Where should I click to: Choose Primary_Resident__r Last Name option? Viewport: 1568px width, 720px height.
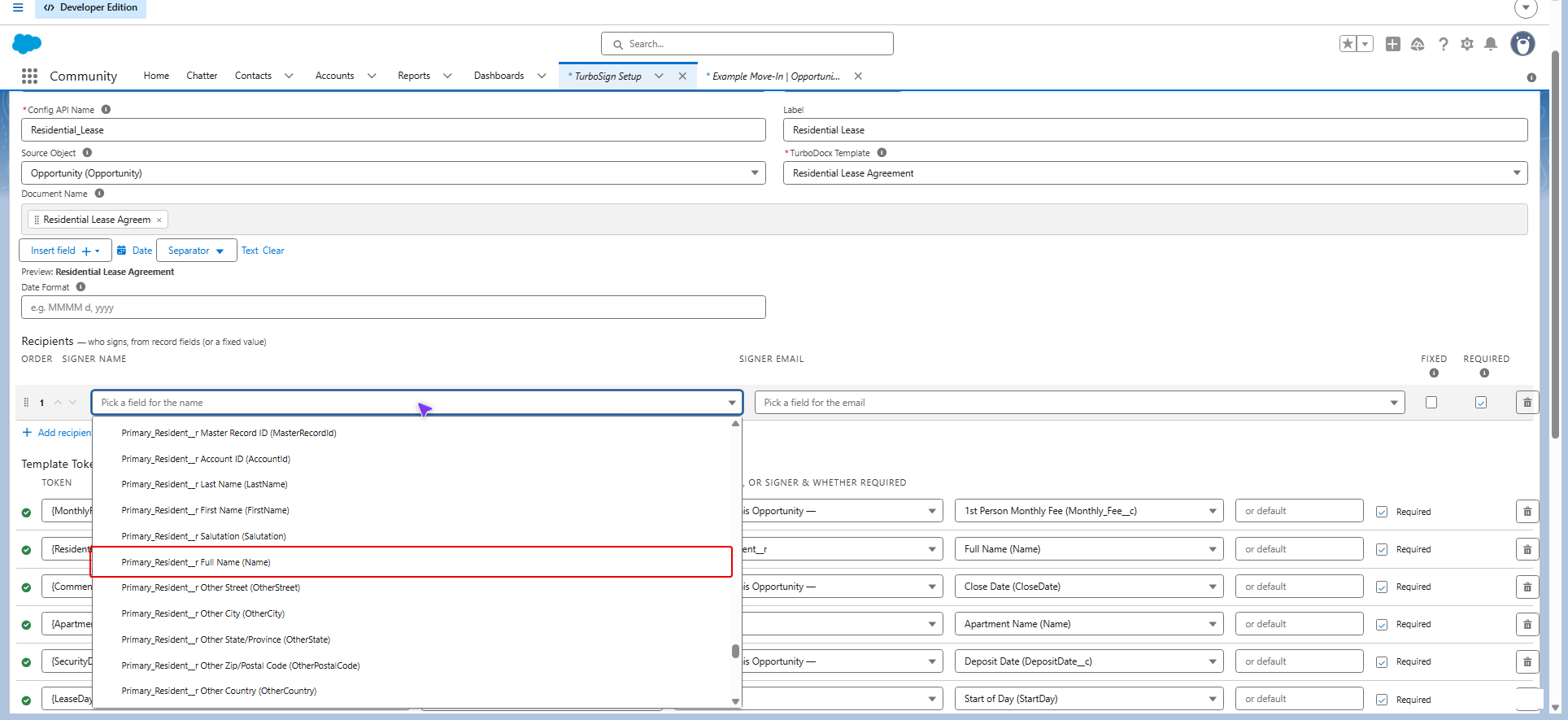412,484
